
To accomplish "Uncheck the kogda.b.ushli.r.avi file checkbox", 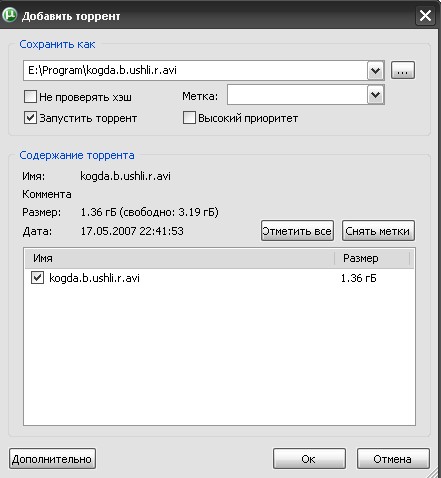I will pyautogui.click(x=37, y=278).
